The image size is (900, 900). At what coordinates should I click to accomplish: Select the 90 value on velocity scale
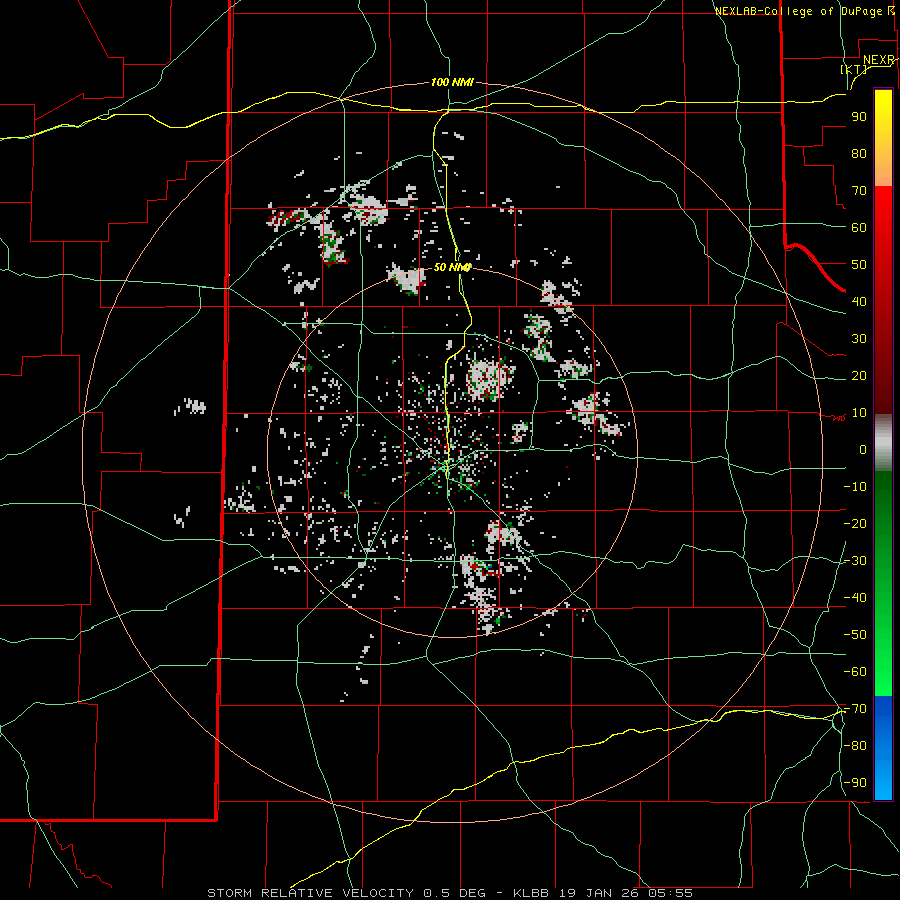[859, 117]
